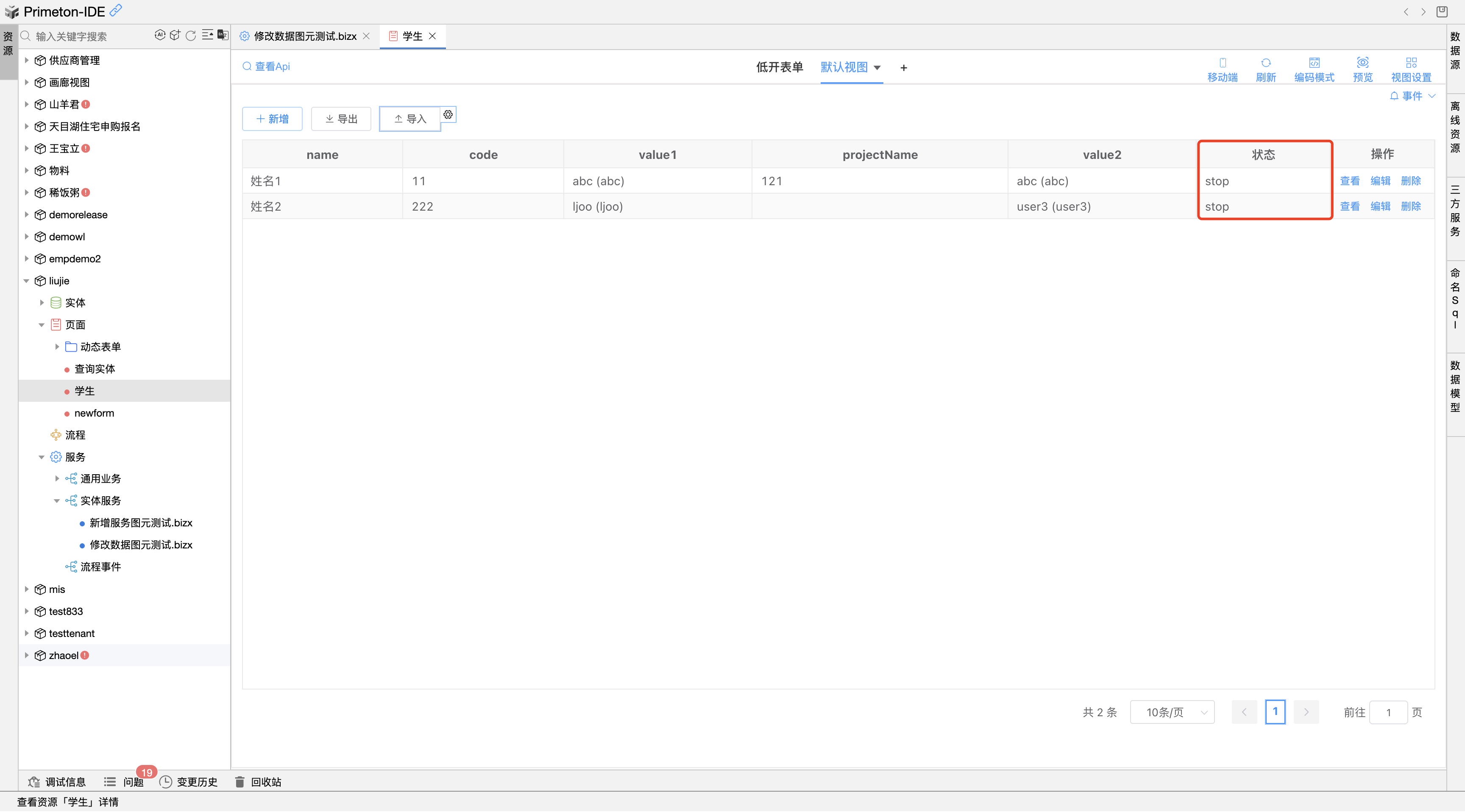Open coding mode (编码模式)
The width and height of the screenshot is (1465, 812).
(x=1314, y=69)
